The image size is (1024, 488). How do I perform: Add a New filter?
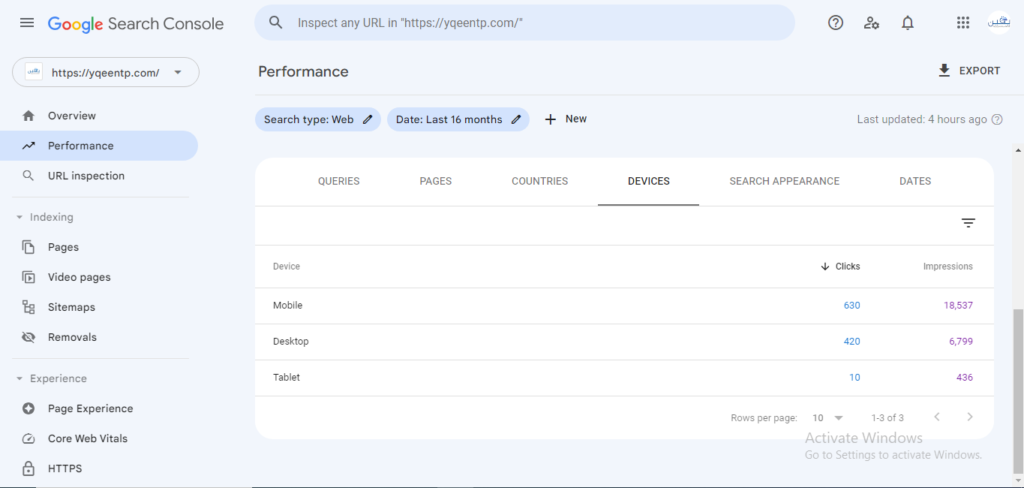pyautogui.click(x=566, y=119)
